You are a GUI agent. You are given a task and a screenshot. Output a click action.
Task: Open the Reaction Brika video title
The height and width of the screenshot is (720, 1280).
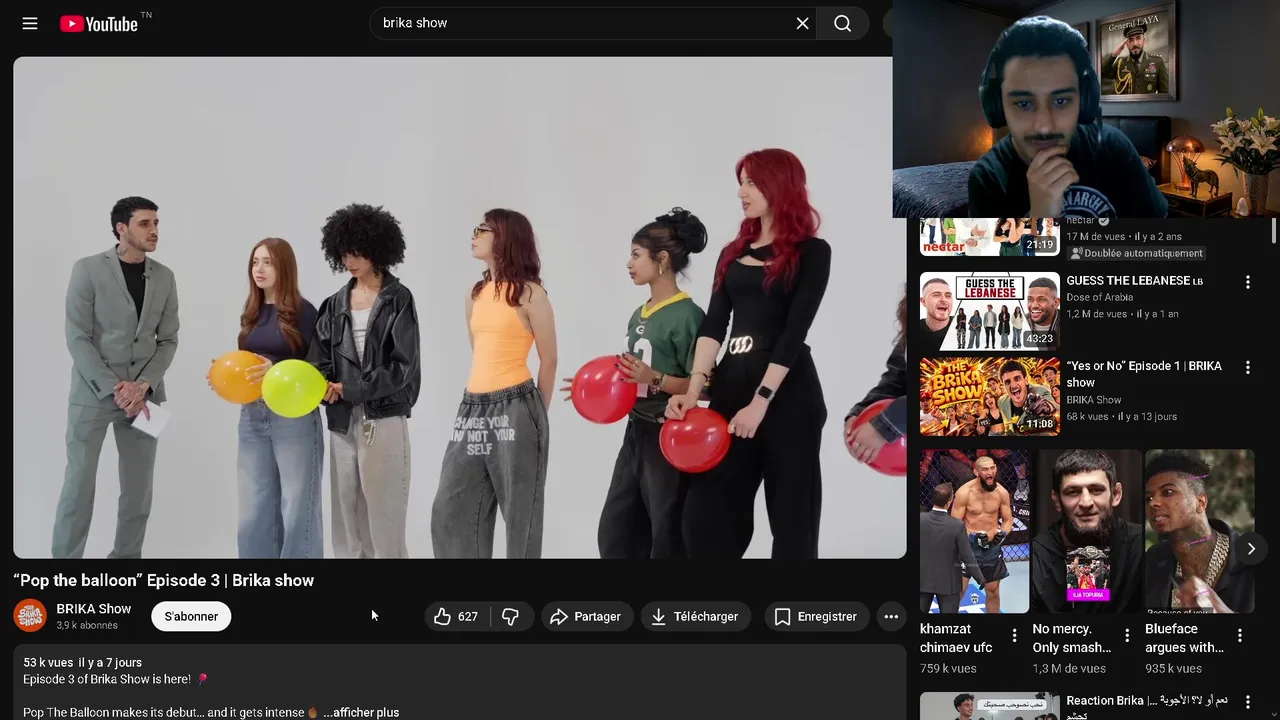[1147, 706]
